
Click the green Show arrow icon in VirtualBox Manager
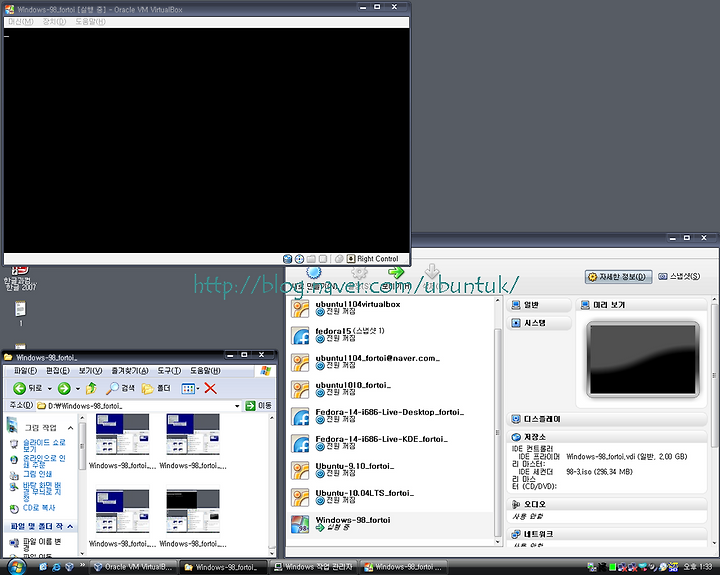coord(396,272)
